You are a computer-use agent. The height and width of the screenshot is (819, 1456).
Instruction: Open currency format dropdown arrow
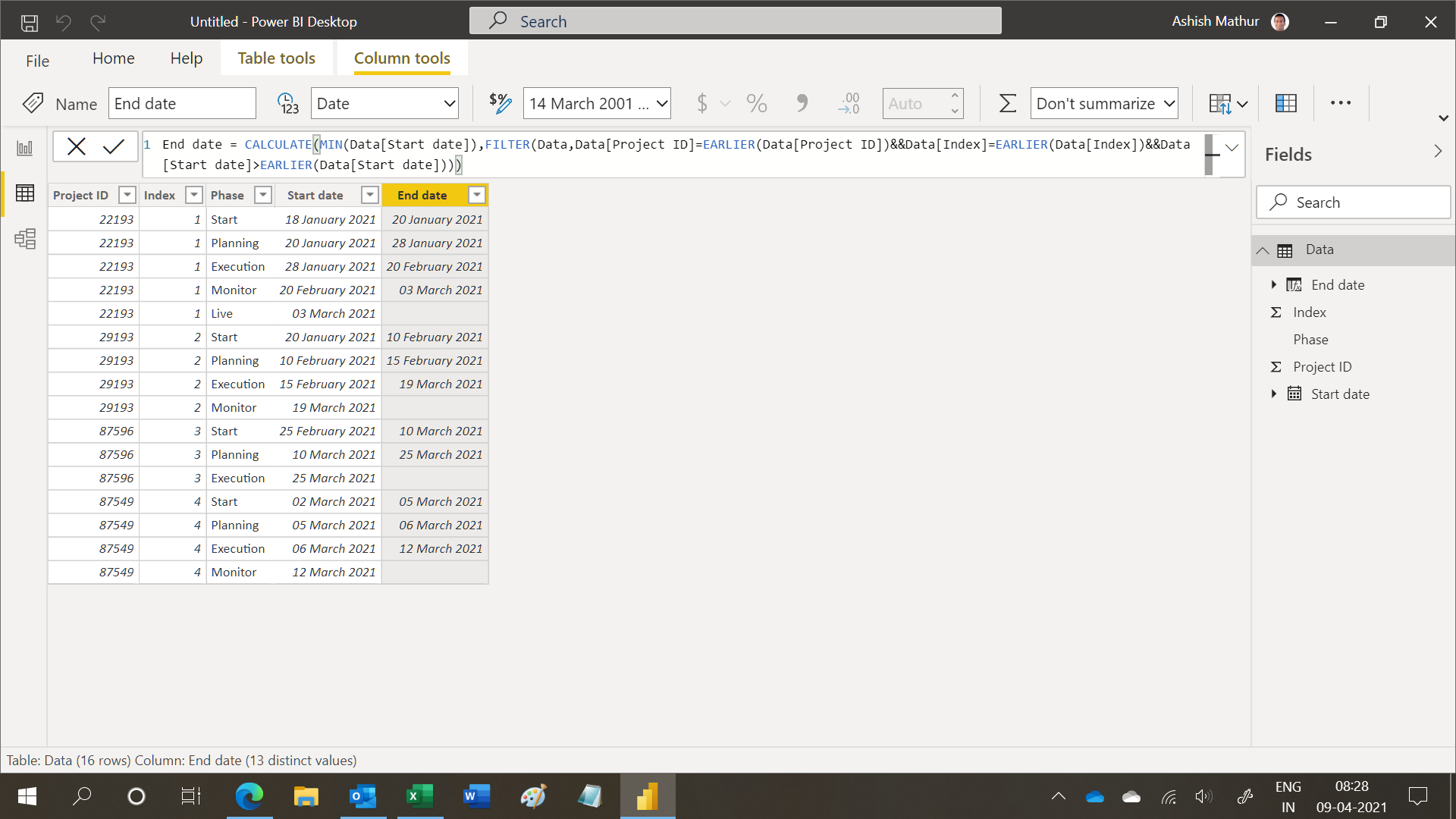point(725,104)
